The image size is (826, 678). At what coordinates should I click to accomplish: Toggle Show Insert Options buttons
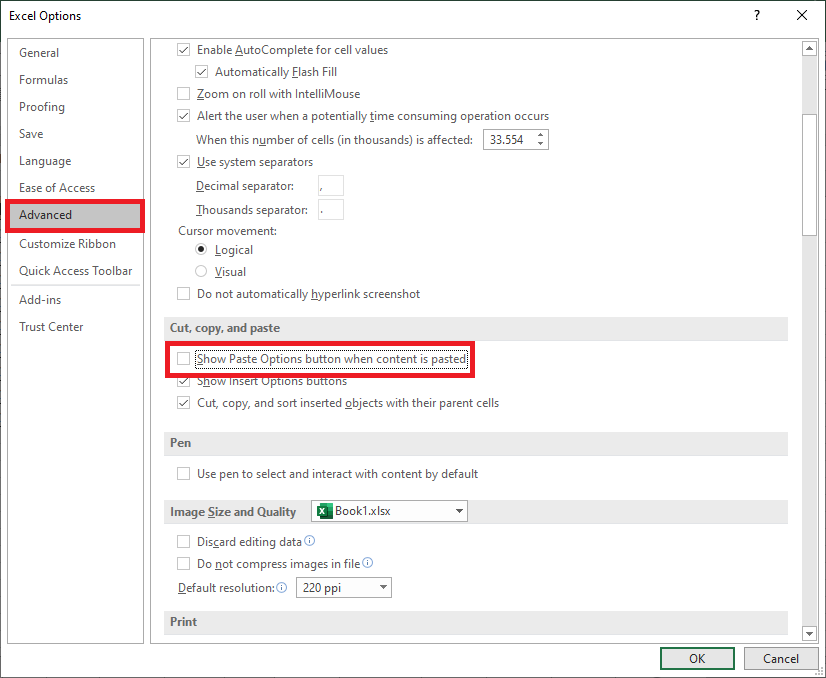(183, 381)
